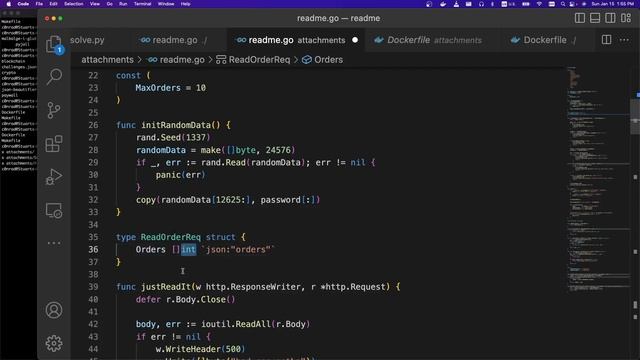This screenshot has height=360, width=640.
Task: Toggle the secondary side bar layout icon
Action: [x=610, y=18]
